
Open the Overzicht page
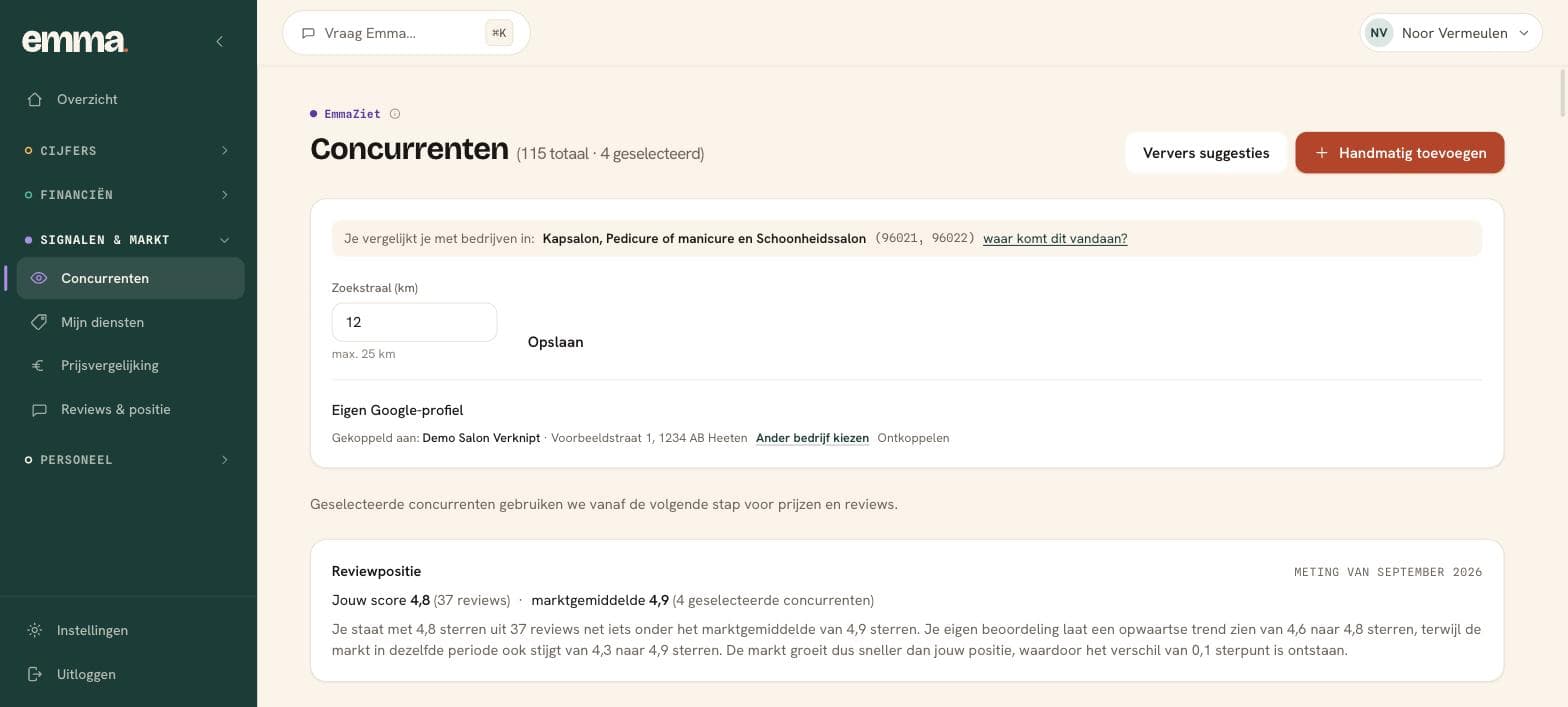click(130, 99)
